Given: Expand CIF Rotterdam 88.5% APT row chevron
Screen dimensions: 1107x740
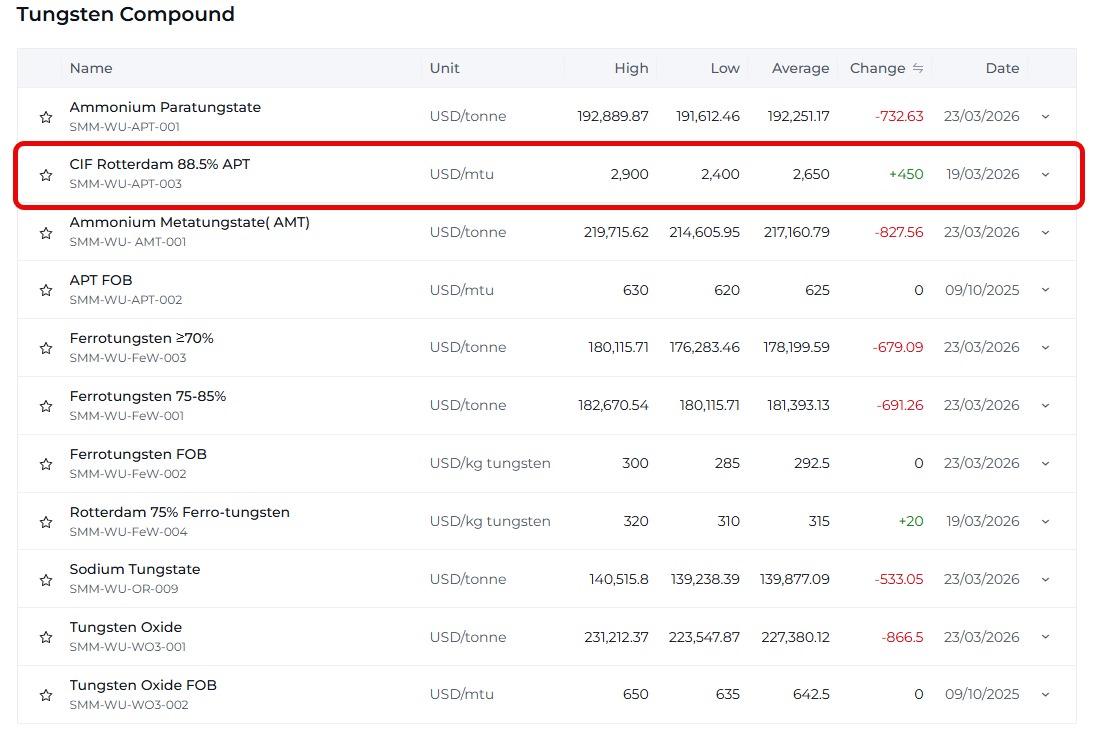Looking at the screenshot, I should 1046,174.
